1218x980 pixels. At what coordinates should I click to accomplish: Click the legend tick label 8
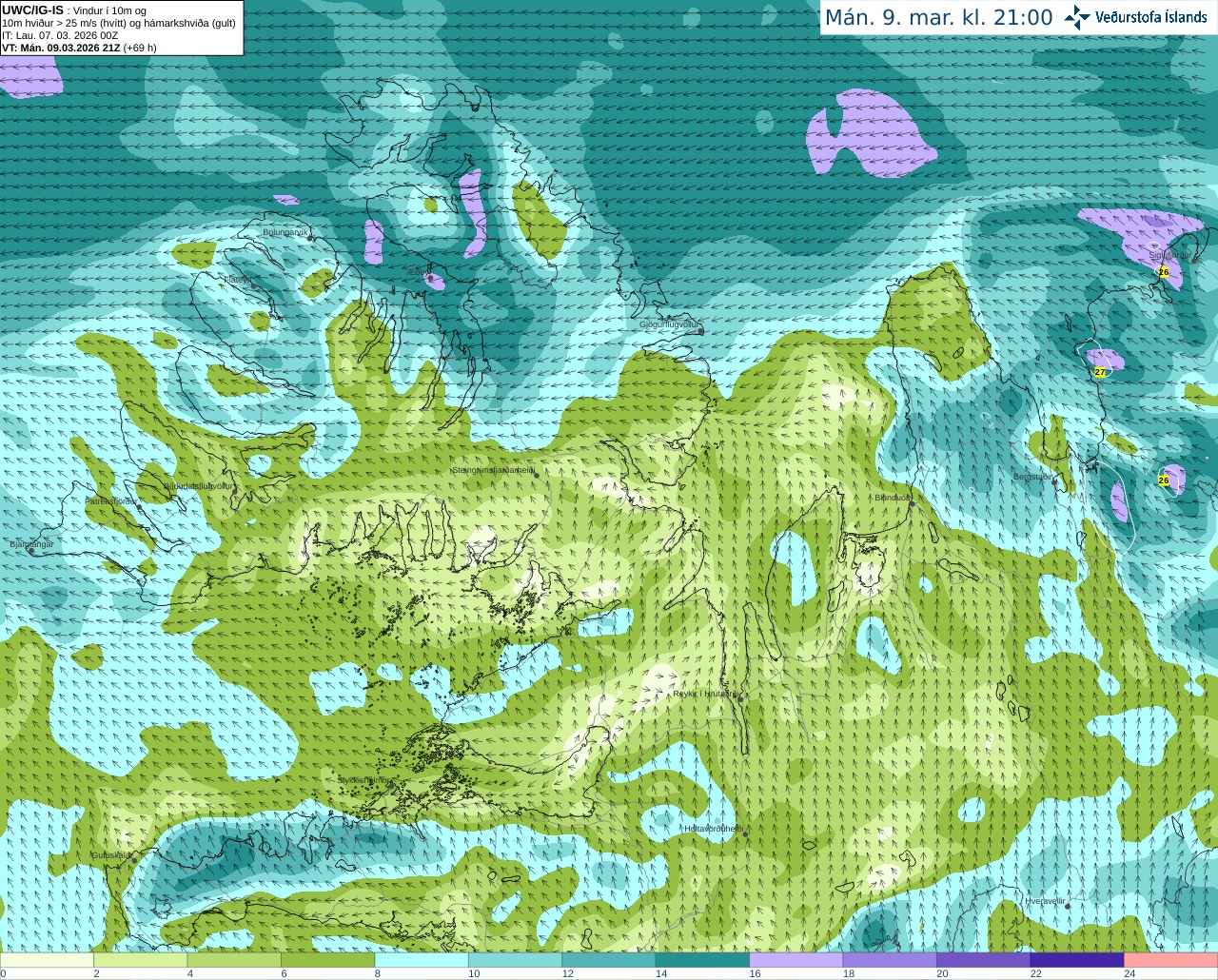[x=378, y=973]
